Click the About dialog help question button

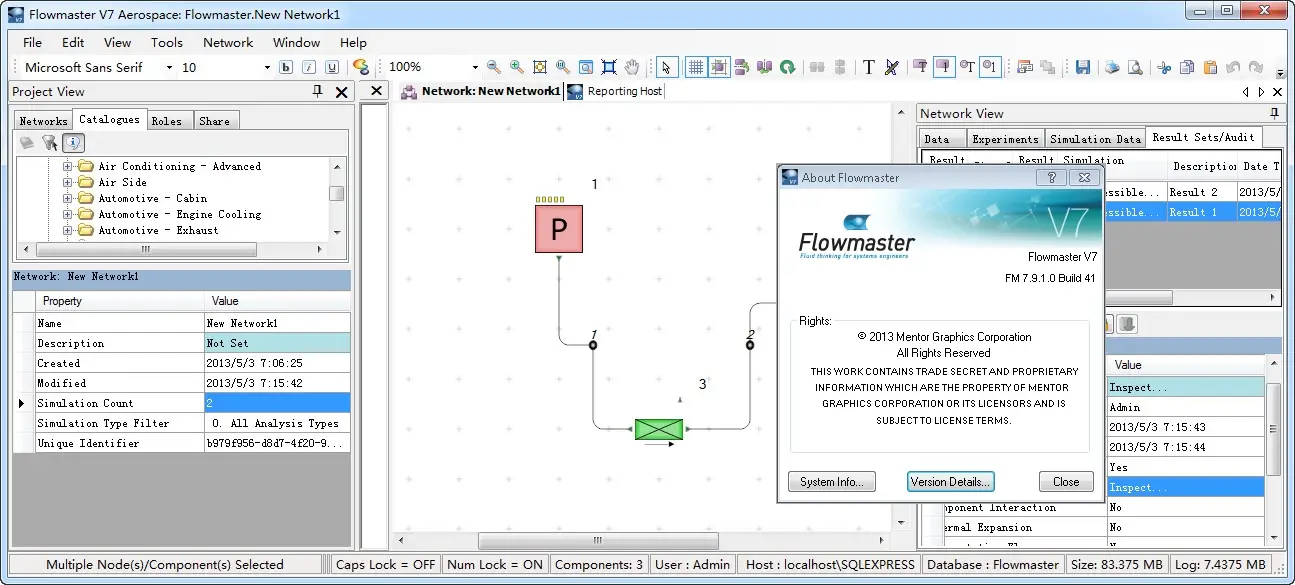click(1051, 177)
